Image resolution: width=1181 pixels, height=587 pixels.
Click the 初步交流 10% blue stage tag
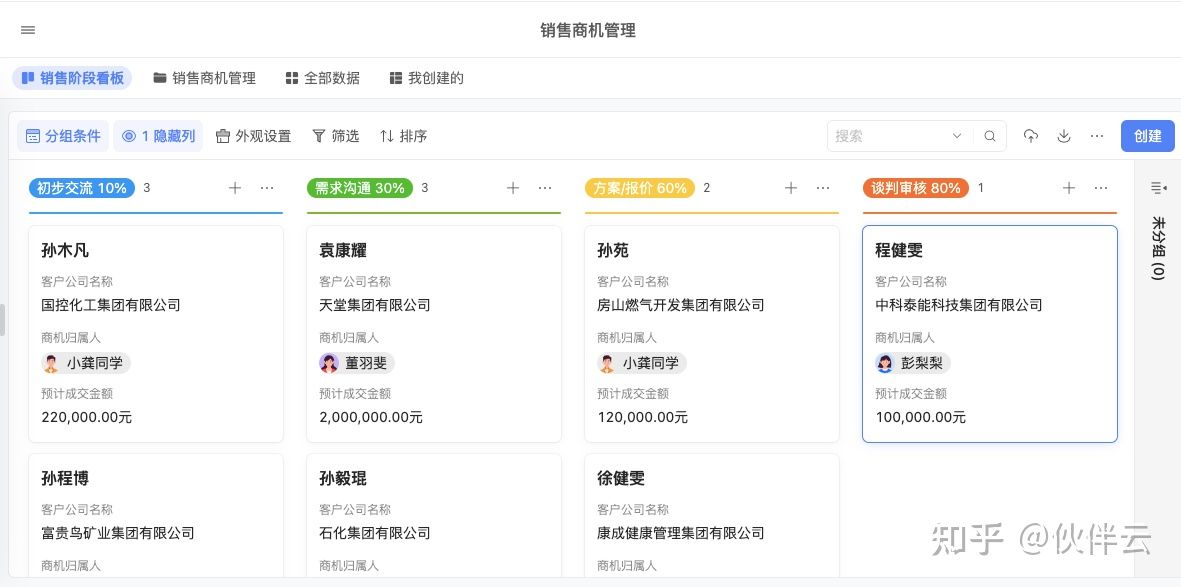coord(82,188)
